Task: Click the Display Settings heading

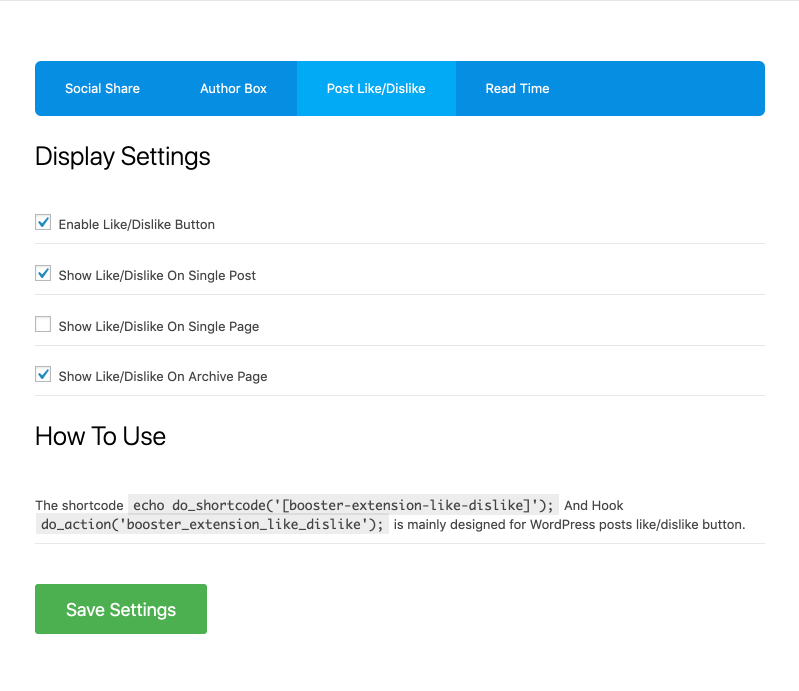Action: 123,157
